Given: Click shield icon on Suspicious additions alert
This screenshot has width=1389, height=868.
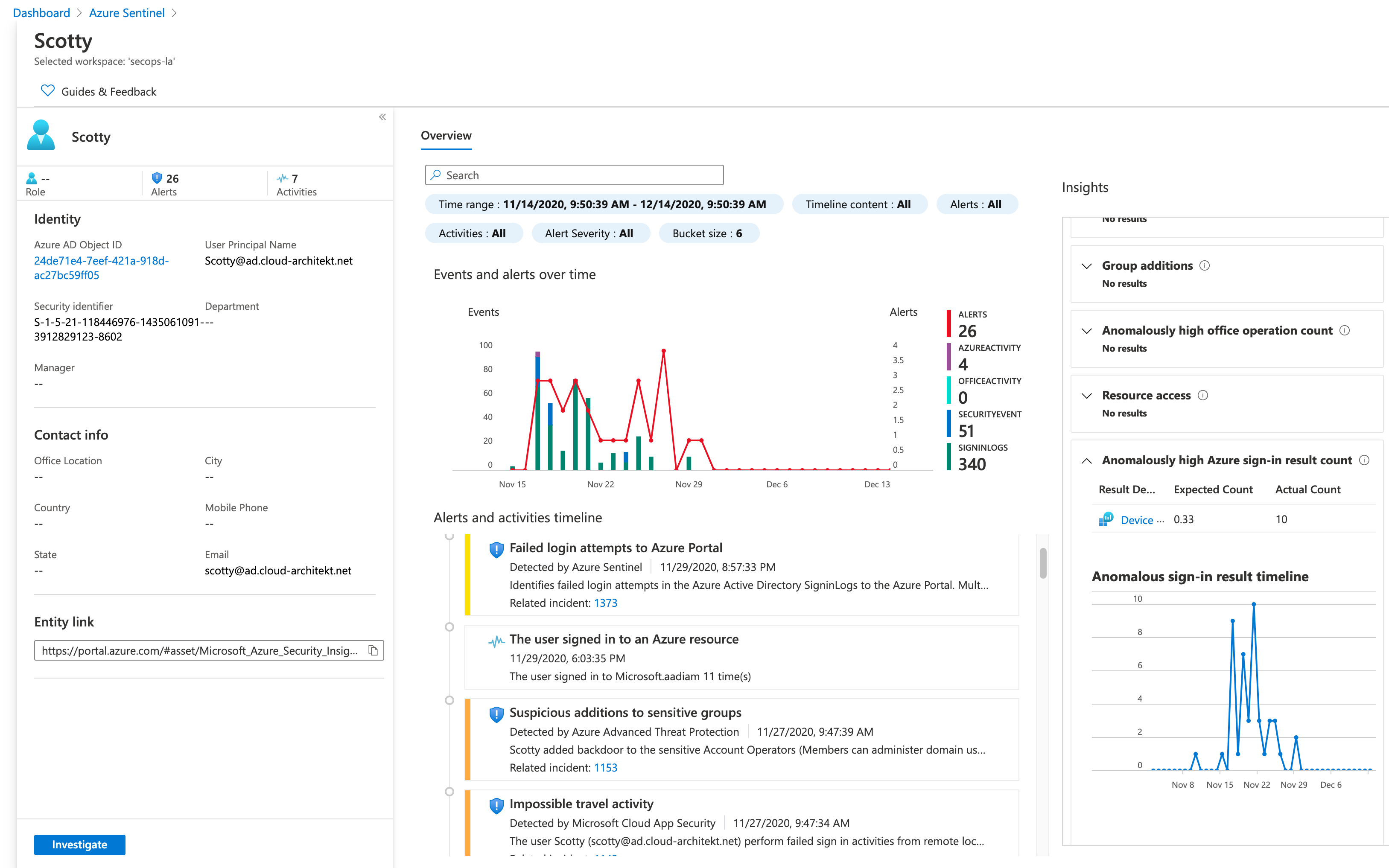Looking at the screenshot, I should click(x=496, y=714).
